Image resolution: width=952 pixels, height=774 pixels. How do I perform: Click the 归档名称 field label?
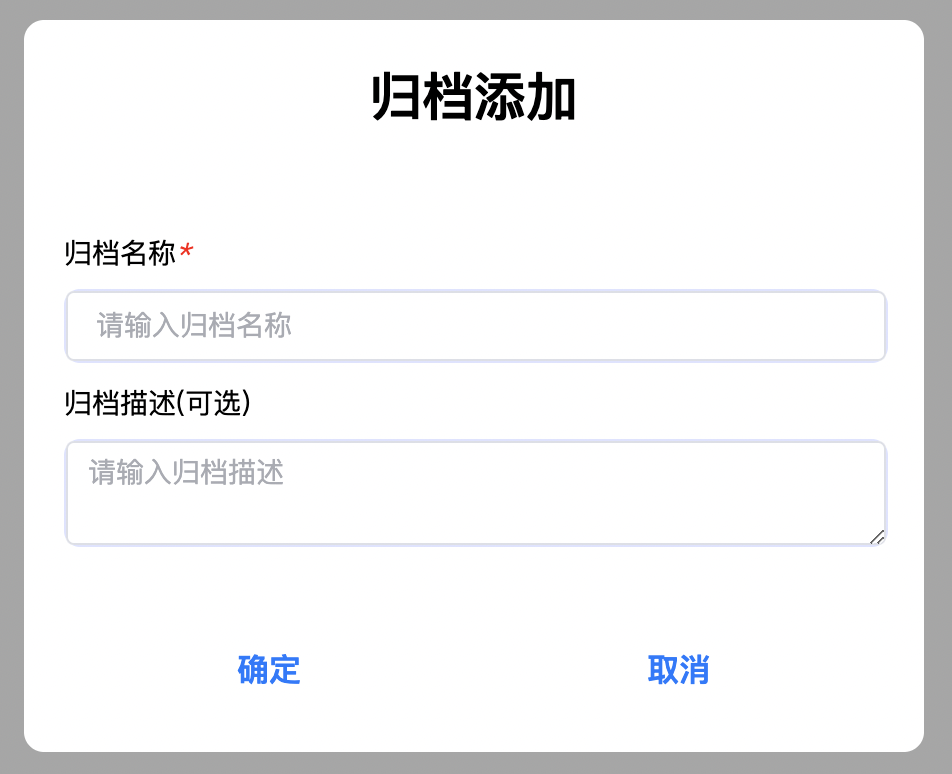point(120,253)
